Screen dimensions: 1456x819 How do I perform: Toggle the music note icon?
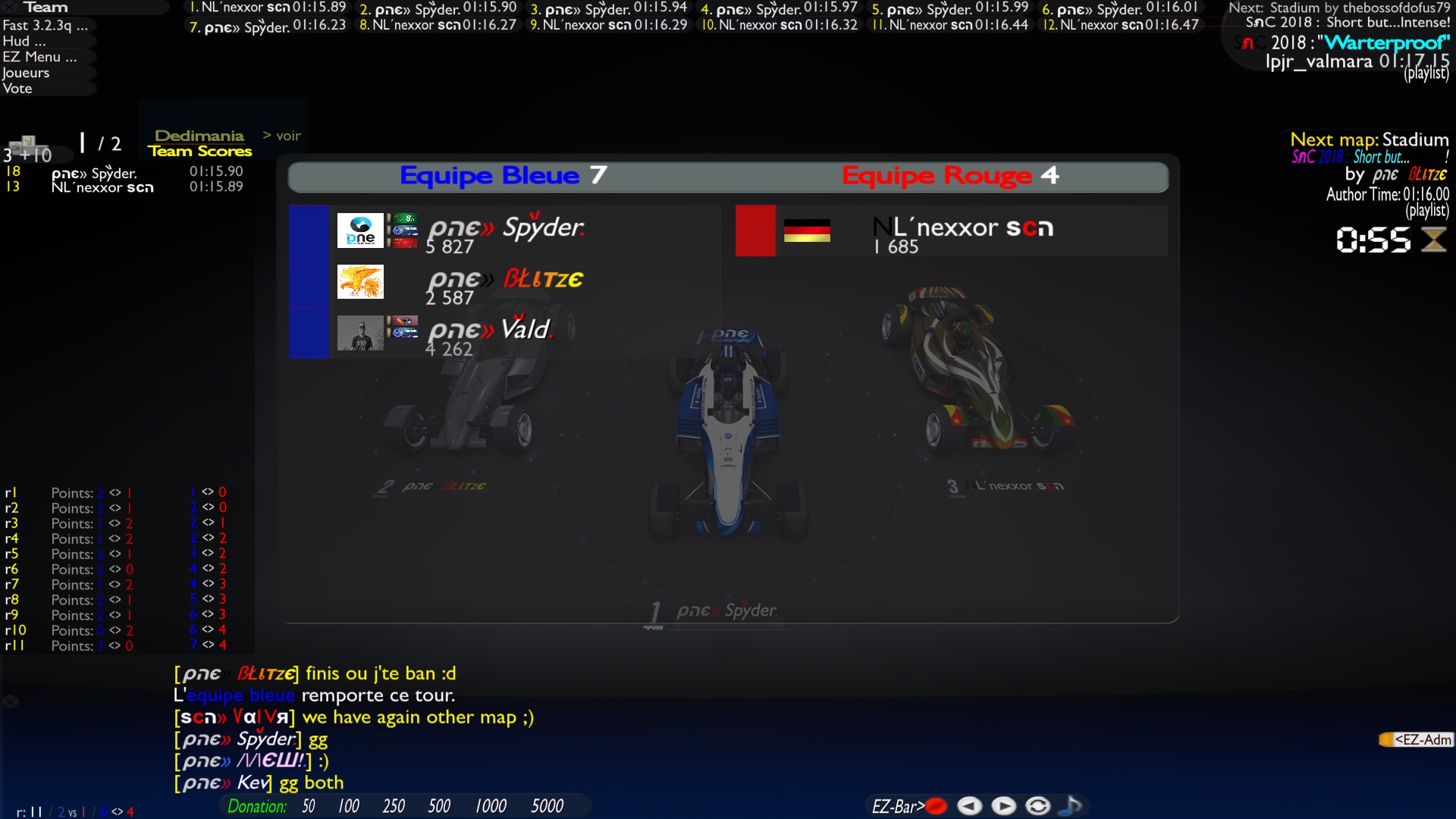pos(1072,805)
